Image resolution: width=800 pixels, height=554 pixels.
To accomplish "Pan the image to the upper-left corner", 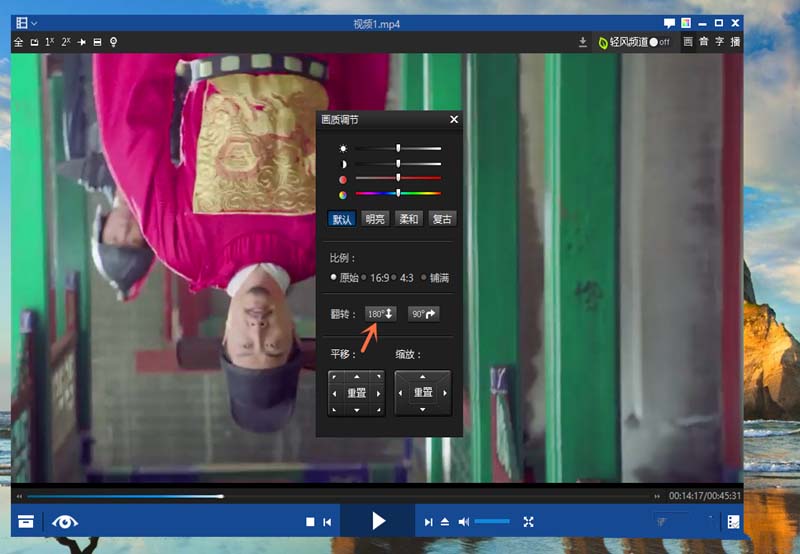I will tap(334, 376).
